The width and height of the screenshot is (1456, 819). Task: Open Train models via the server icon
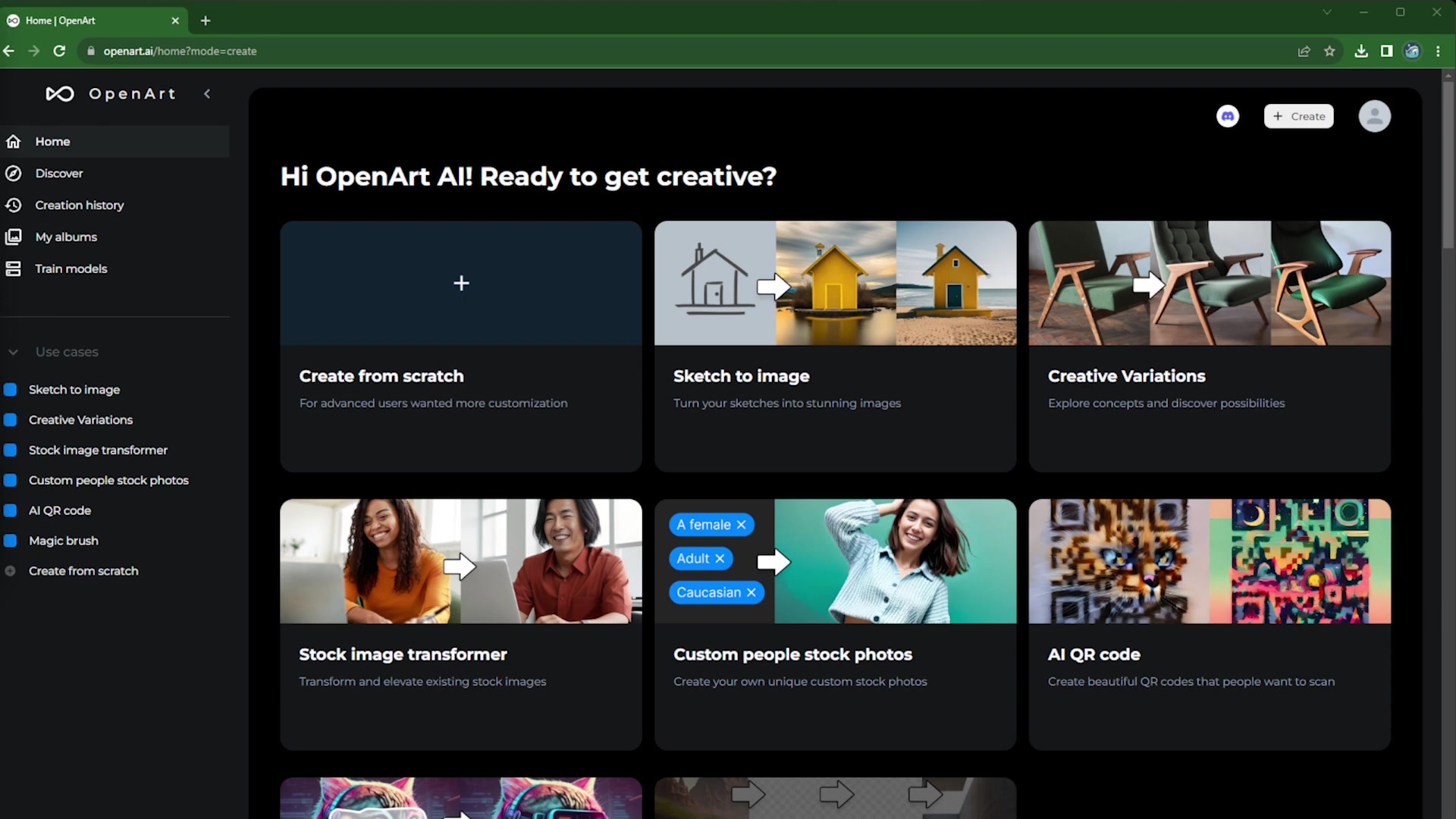click(x=14, y=269)
